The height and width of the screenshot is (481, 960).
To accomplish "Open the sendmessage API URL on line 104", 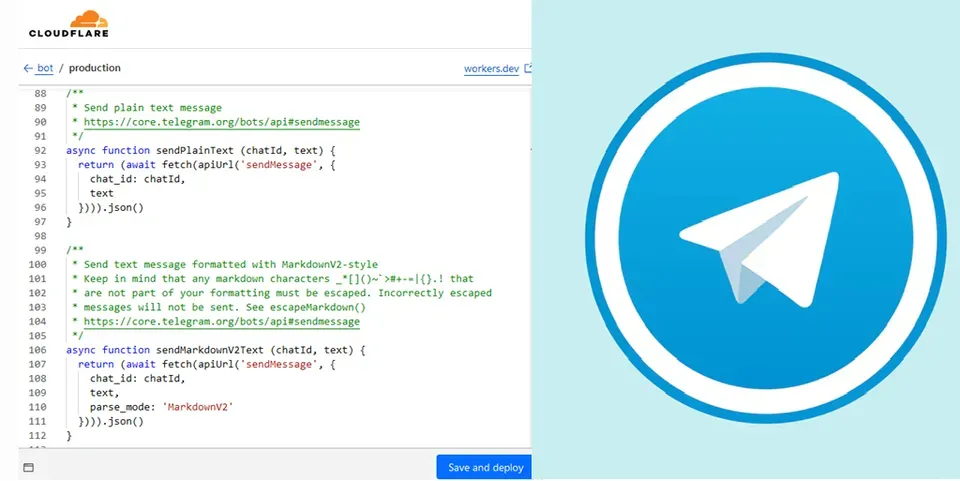I will (x=222, y=321).
